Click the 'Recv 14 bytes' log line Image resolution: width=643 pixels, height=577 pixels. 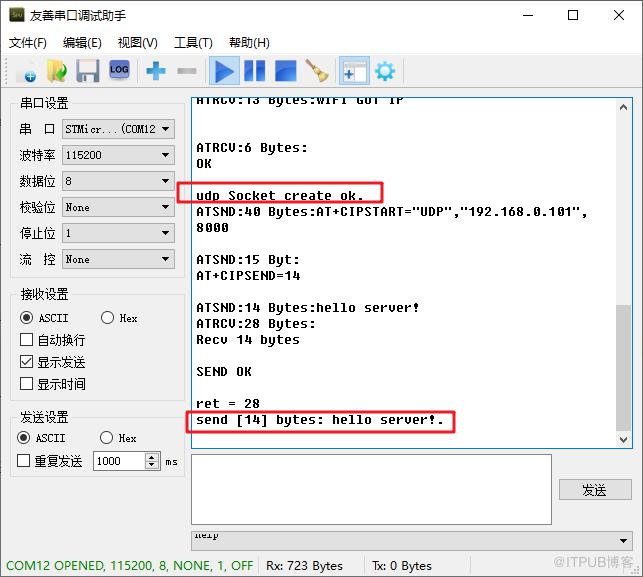[248, 340]
